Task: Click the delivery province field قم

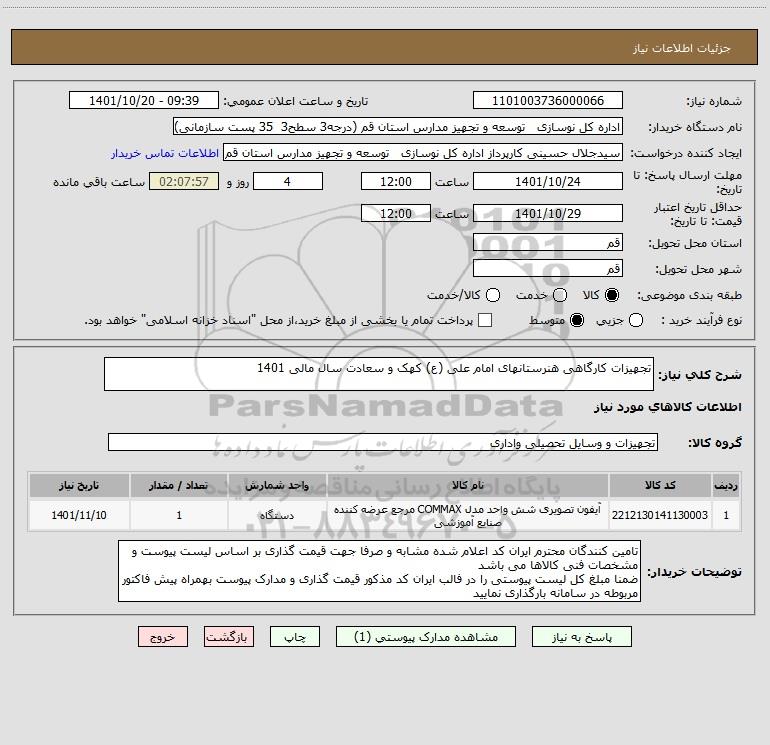Action: [548, 243]
